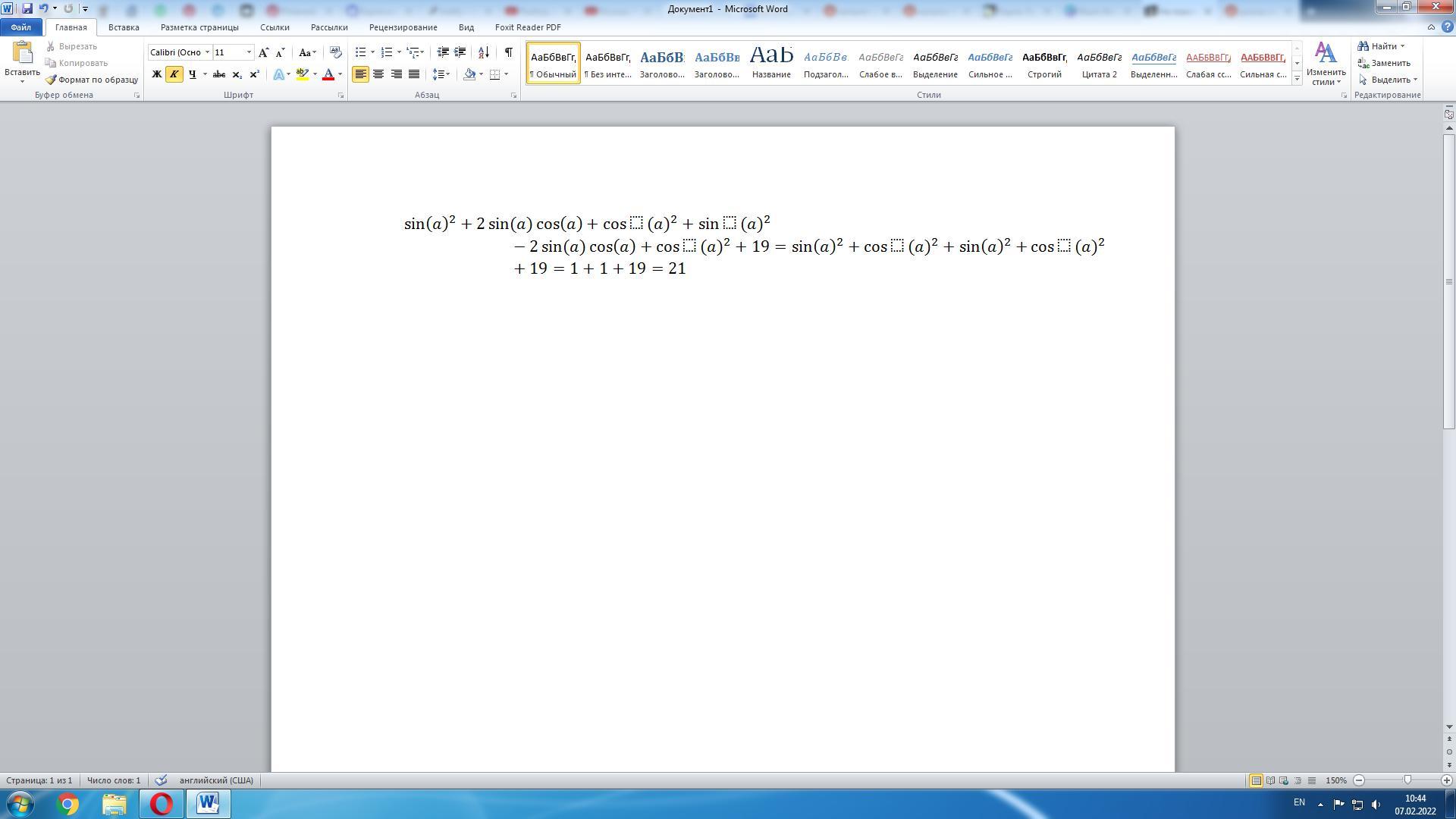Toggle bold formatting (Ж button)
Viewport: 1456px width, 819px height.
156,74
